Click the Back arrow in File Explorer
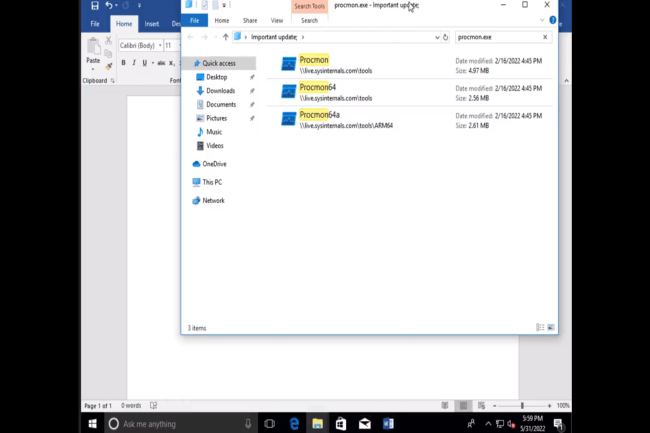The height and width of the screenshot is (433, 650). coord(190,37)
